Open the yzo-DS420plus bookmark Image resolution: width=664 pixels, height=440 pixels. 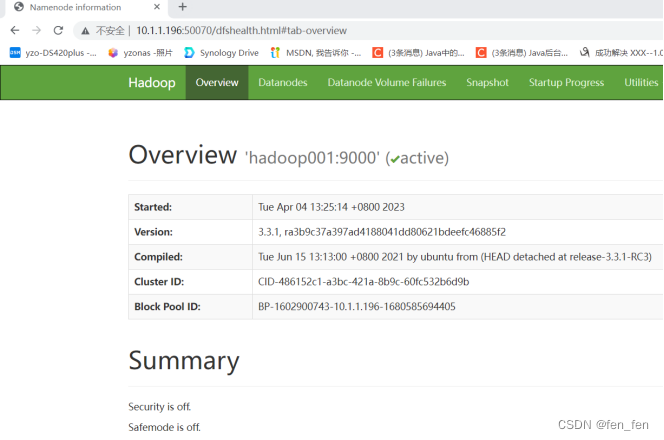coord(53,53)
